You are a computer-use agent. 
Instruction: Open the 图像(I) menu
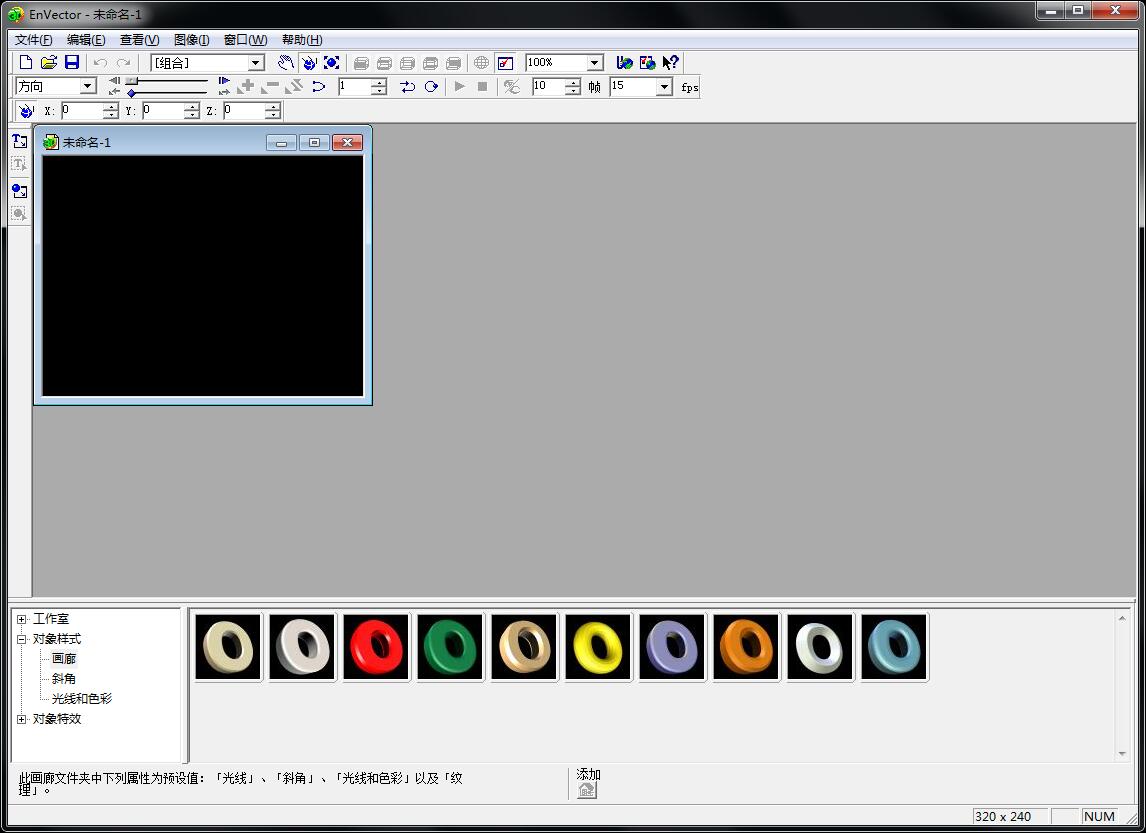[x=191, y=40]
